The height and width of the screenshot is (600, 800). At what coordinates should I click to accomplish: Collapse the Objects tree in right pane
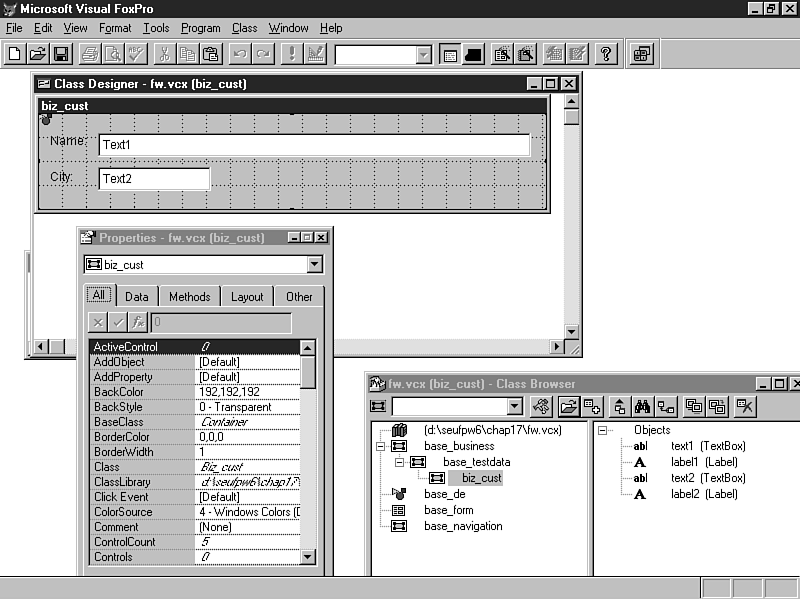603,430
